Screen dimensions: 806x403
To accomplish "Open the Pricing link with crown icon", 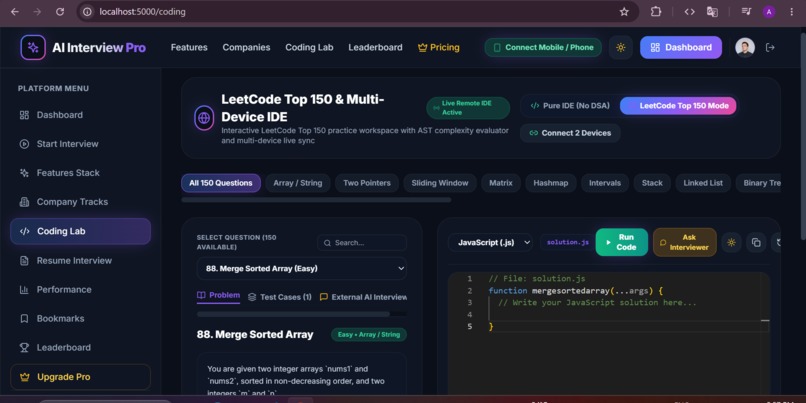I will pos(439,47).
